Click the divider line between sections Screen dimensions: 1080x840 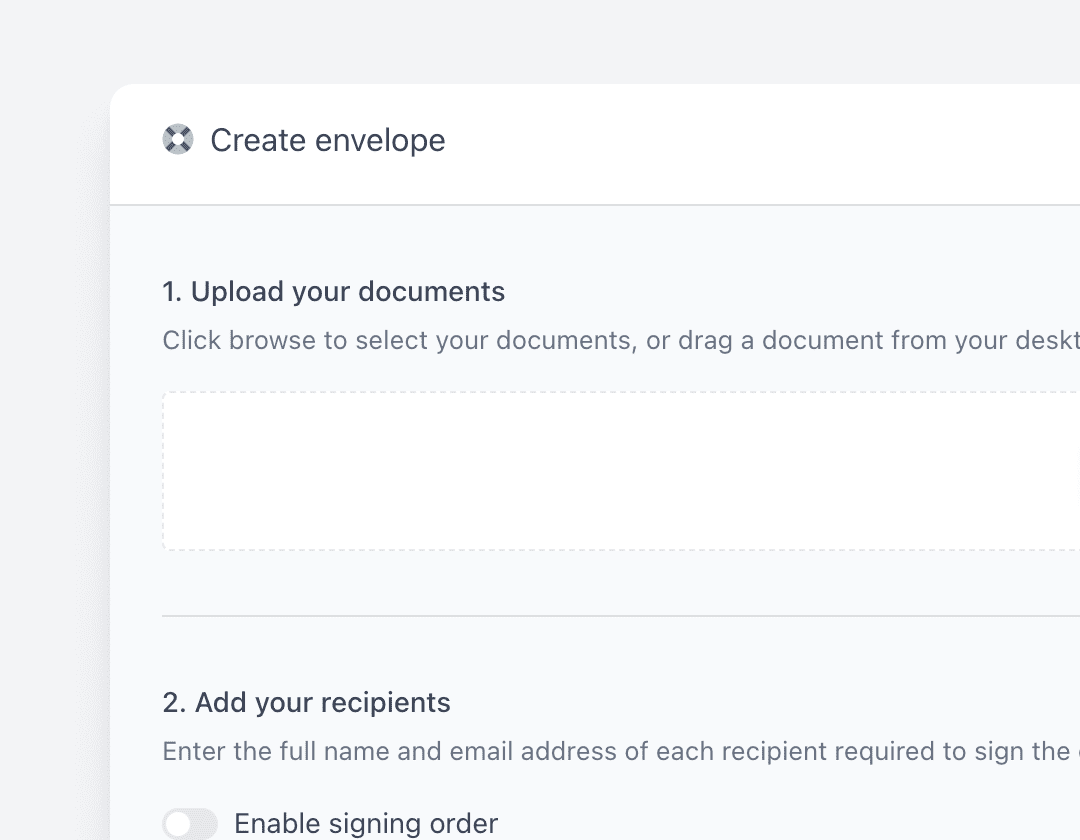click(x=620, y=616)
